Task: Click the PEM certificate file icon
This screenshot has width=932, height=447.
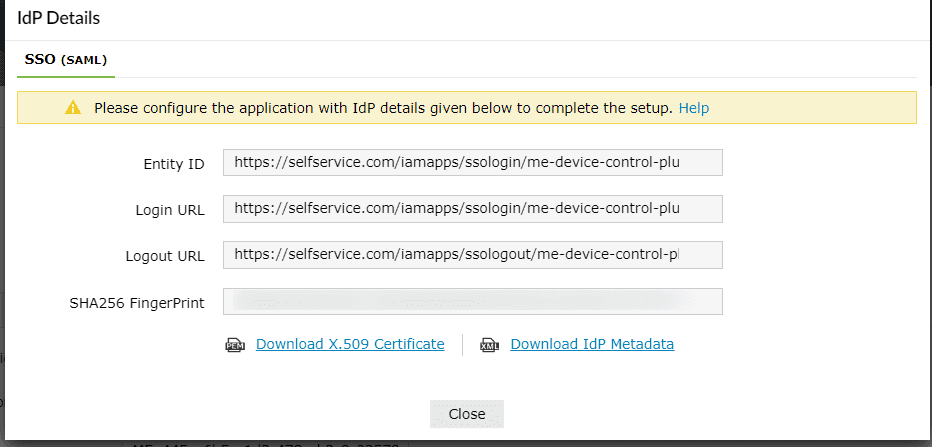Action: (235, 345)
